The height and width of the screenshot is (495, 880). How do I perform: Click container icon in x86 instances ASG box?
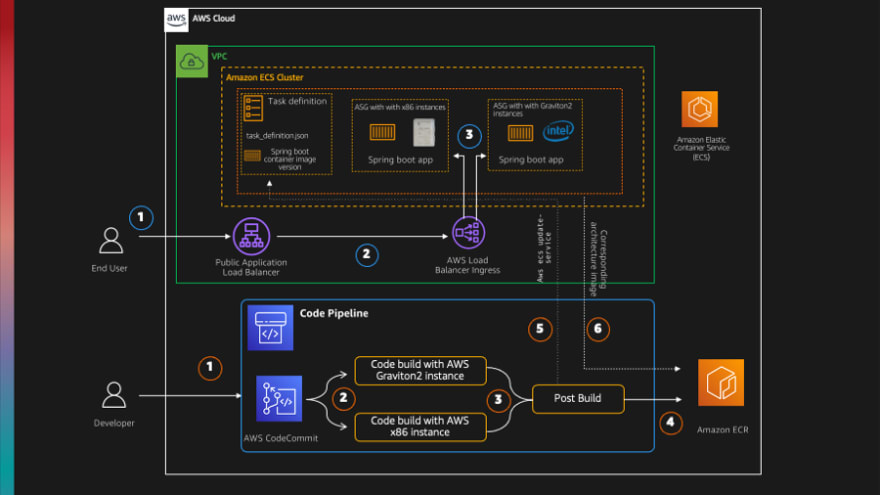(382, 132)
